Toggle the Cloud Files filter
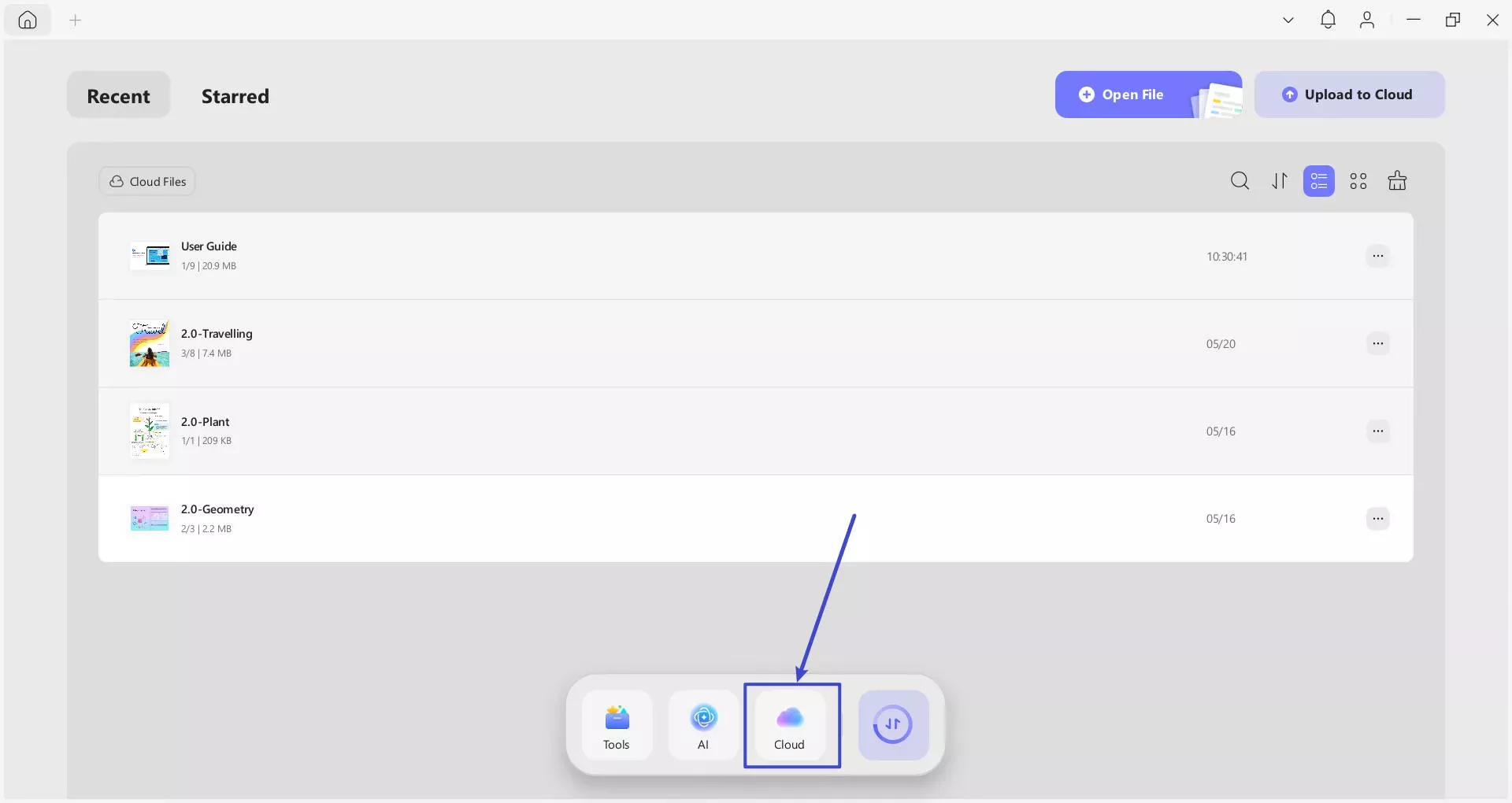The width and height of the screenshot is (1512, 803). coord(147,181)
